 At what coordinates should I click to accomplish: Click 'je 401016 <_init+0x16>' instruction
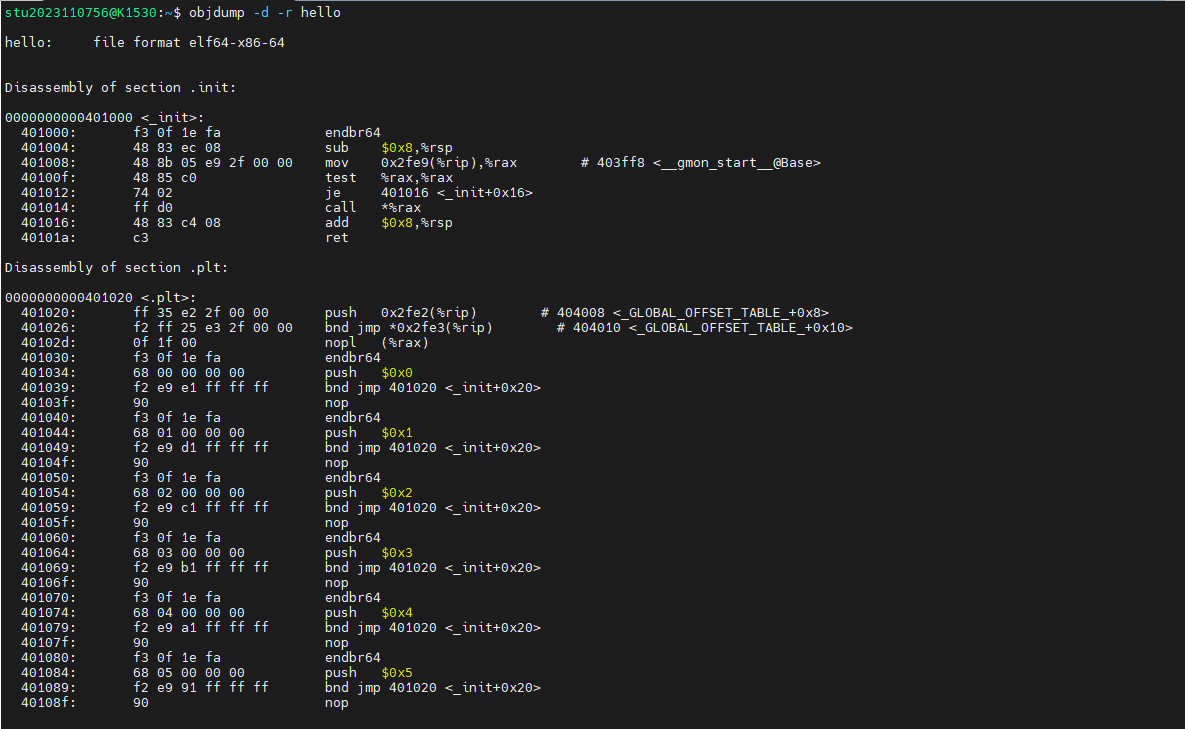[429, 193]
